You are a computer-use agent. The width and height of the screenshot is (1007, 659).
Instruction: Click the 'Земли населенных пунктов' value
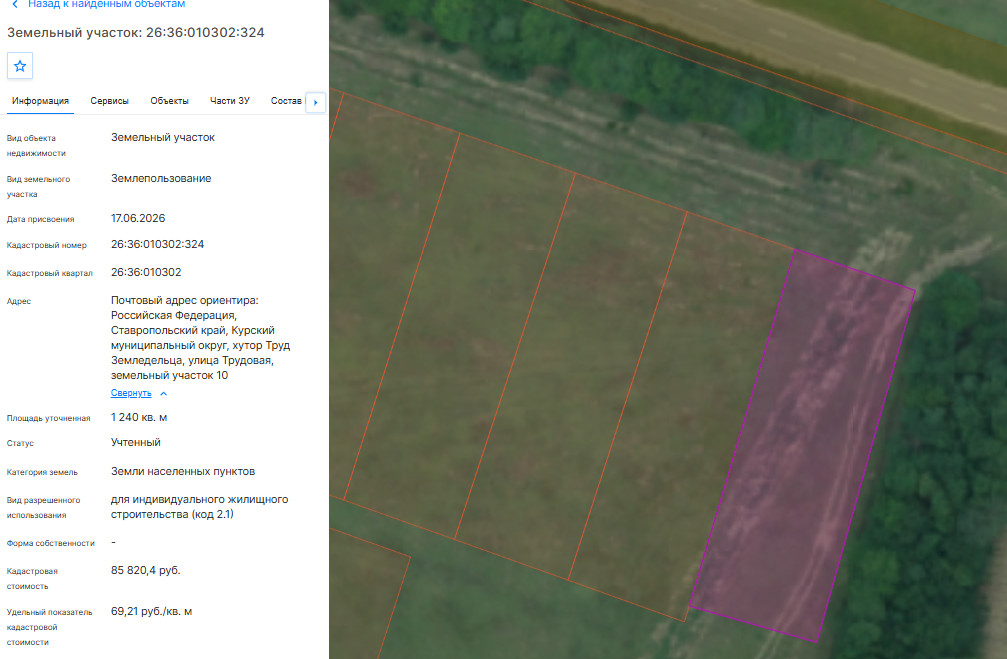coord(183,471)
